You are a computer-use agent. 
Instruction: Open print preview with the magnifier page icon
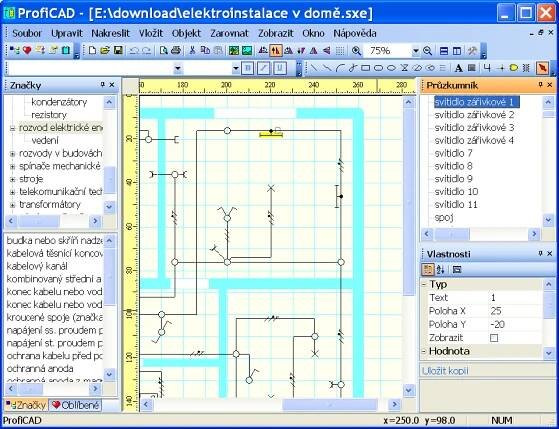pos(164,51)
